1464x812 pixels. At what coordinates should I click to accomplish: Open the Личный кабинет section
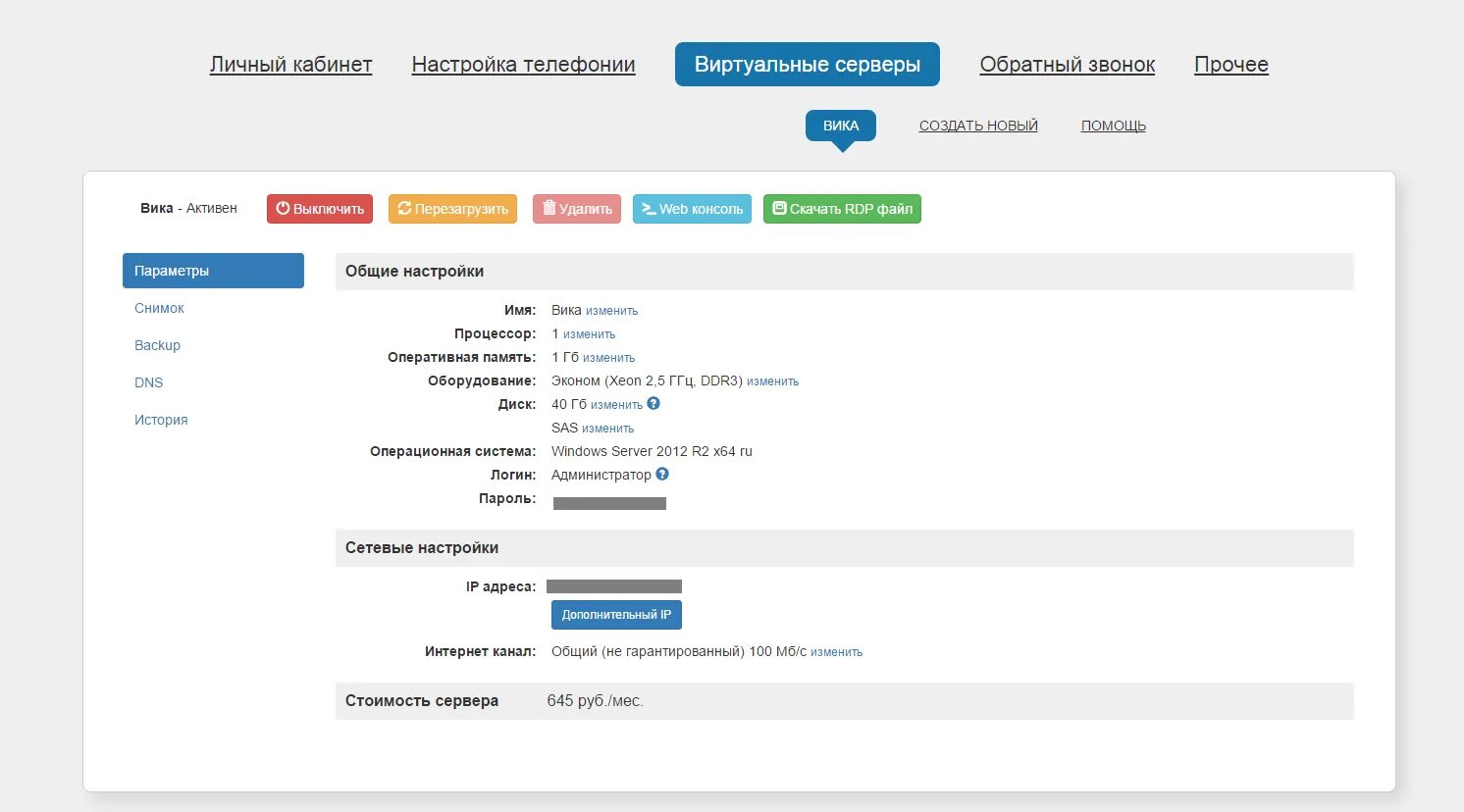tap(290, 65)
